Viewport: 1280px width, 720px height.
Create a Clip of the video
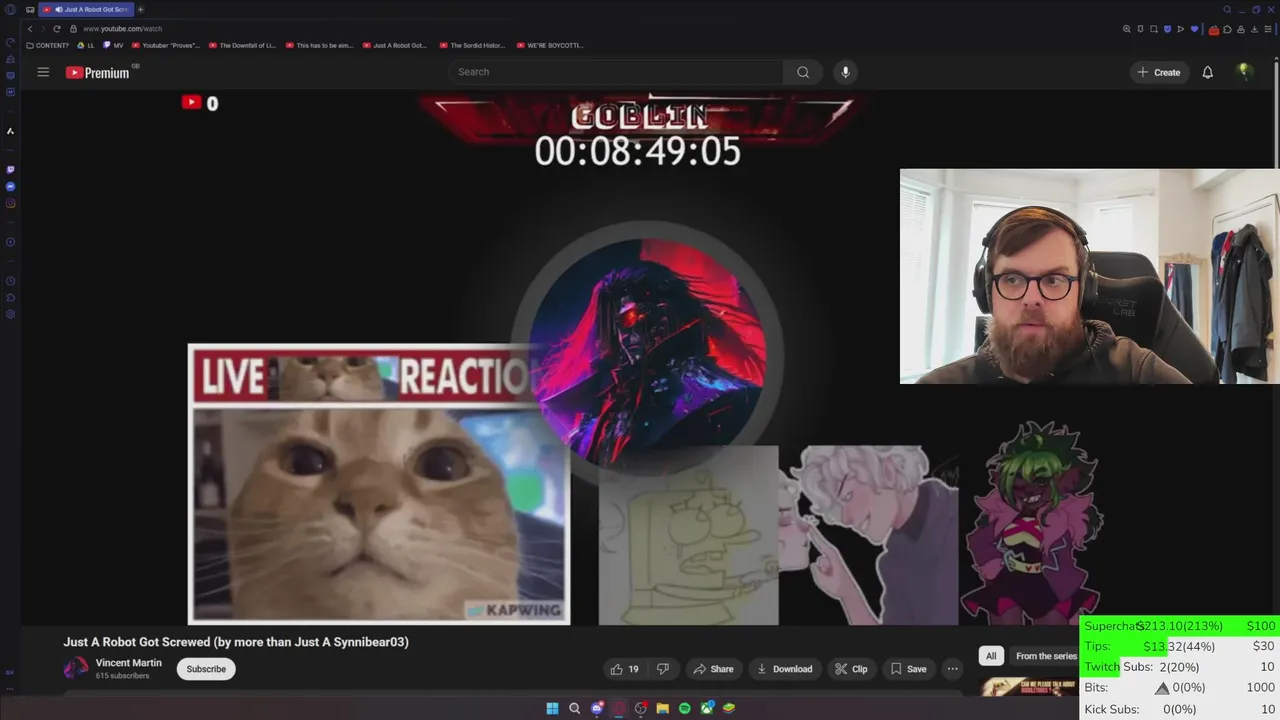(x=851, y=669)
